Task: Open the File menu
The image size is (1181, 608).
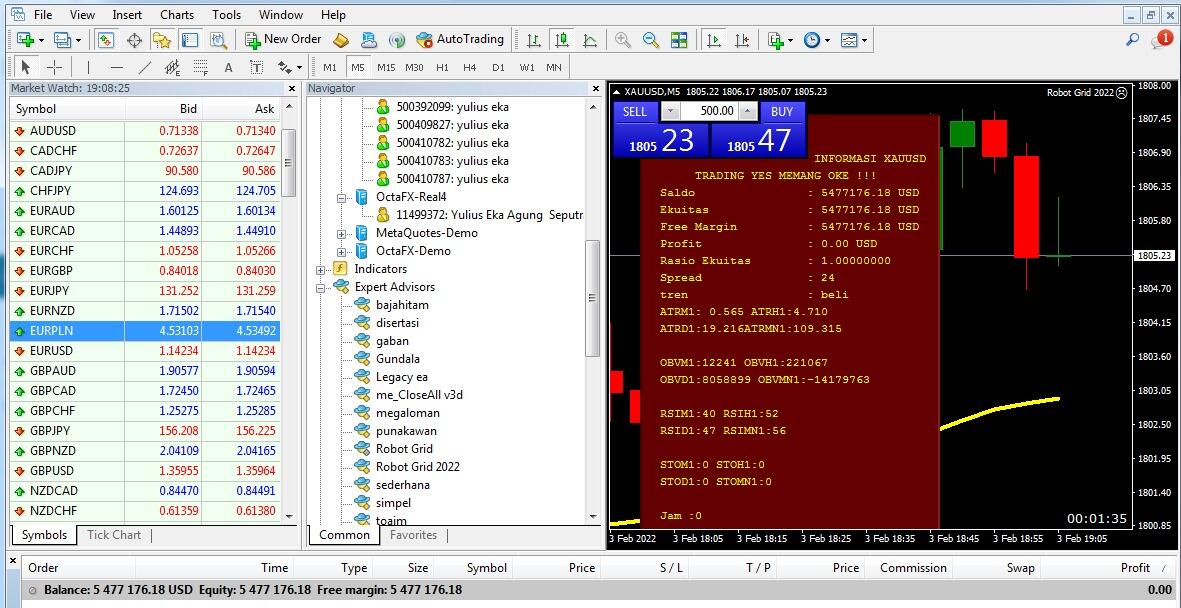Action: pyautogui.click(x=43, y=14)
